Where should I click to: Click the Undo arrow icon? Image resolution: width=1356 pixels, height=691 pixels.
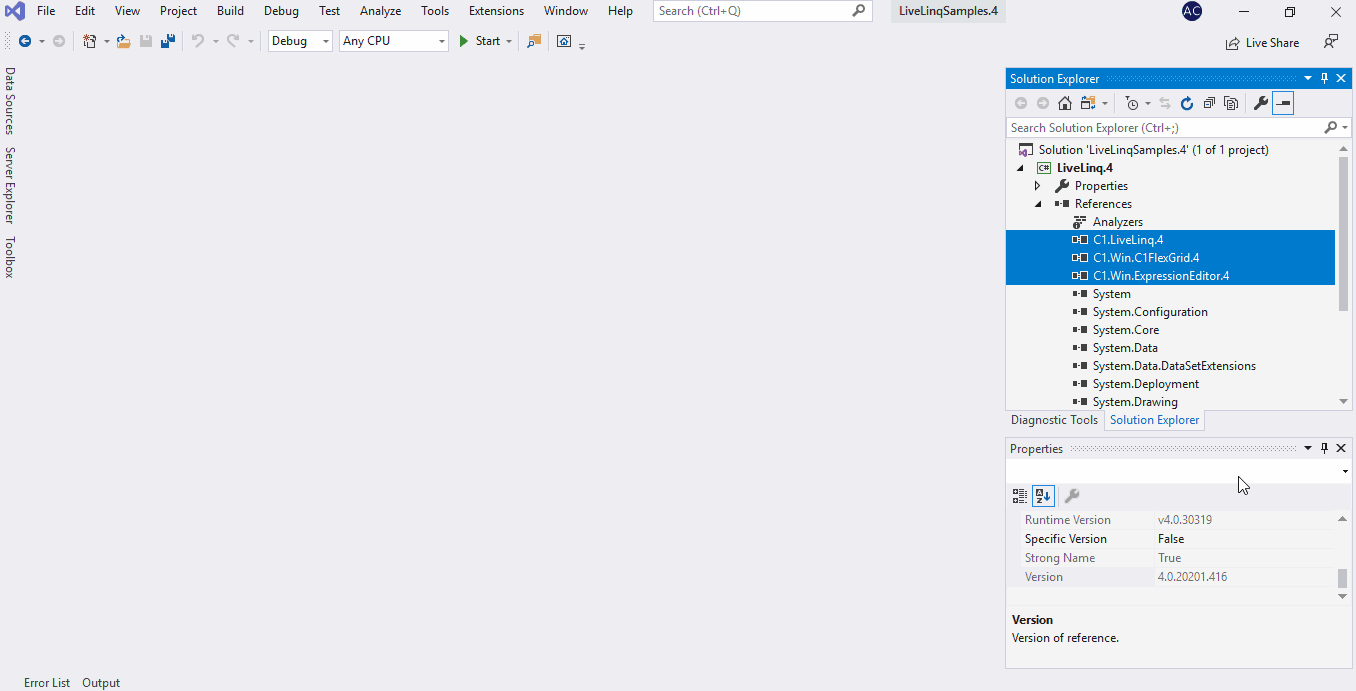(198, 41)
